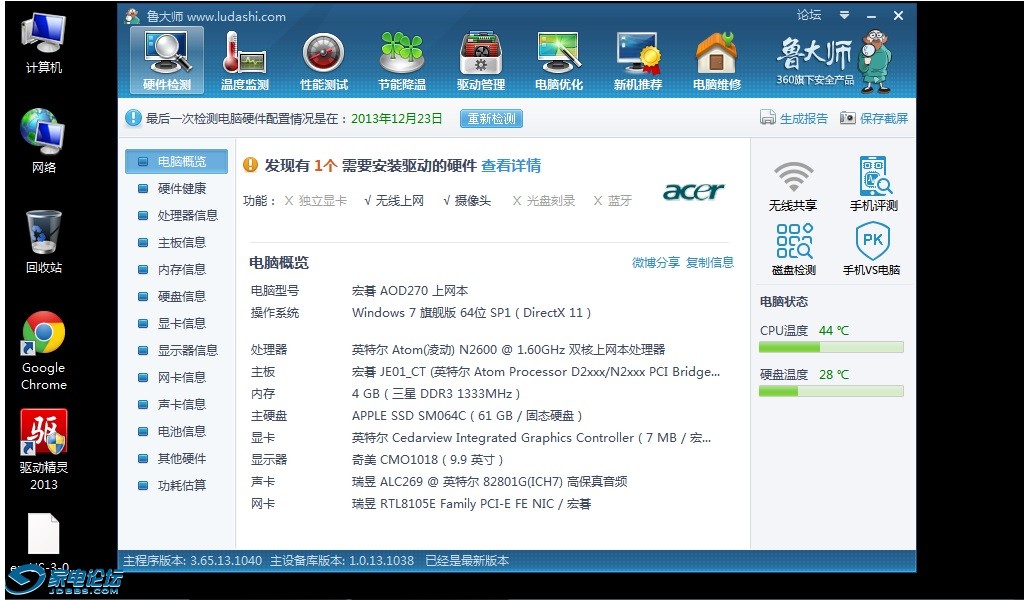
Task: Click the 4 GB 三星 DDR3 memory text
Action: pyautogui.click(x=436, y=394)
